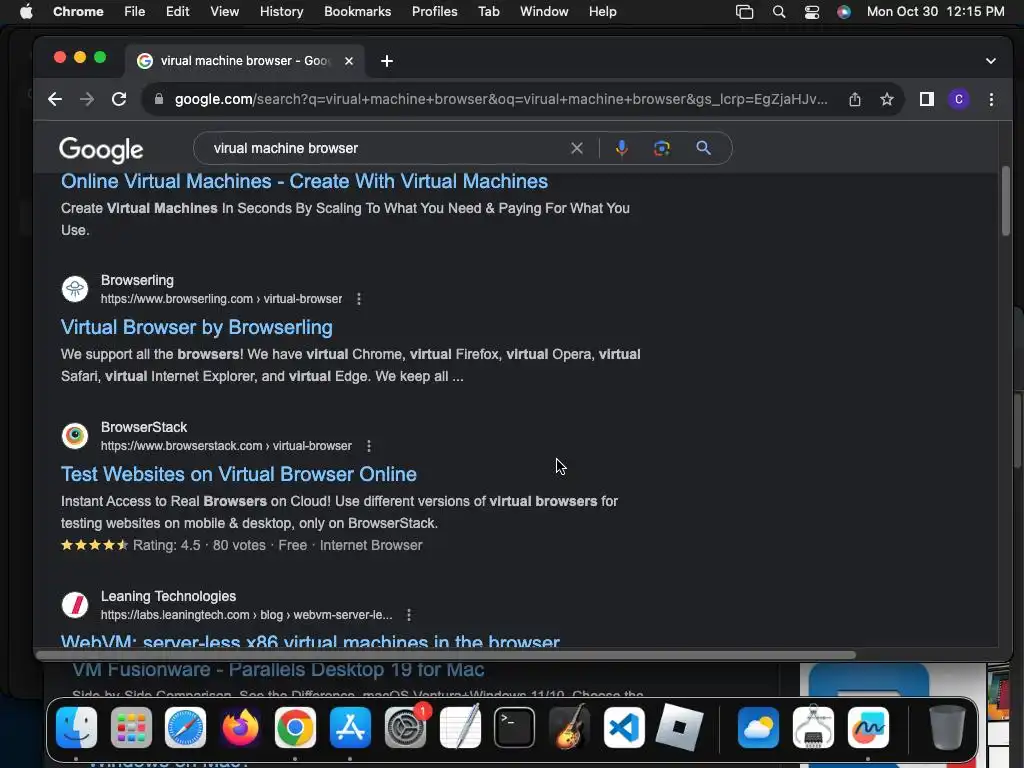Screen dimensions: 1024x768
Task: Open the Bookmarks menu
Action: click(x=357, y=12)
